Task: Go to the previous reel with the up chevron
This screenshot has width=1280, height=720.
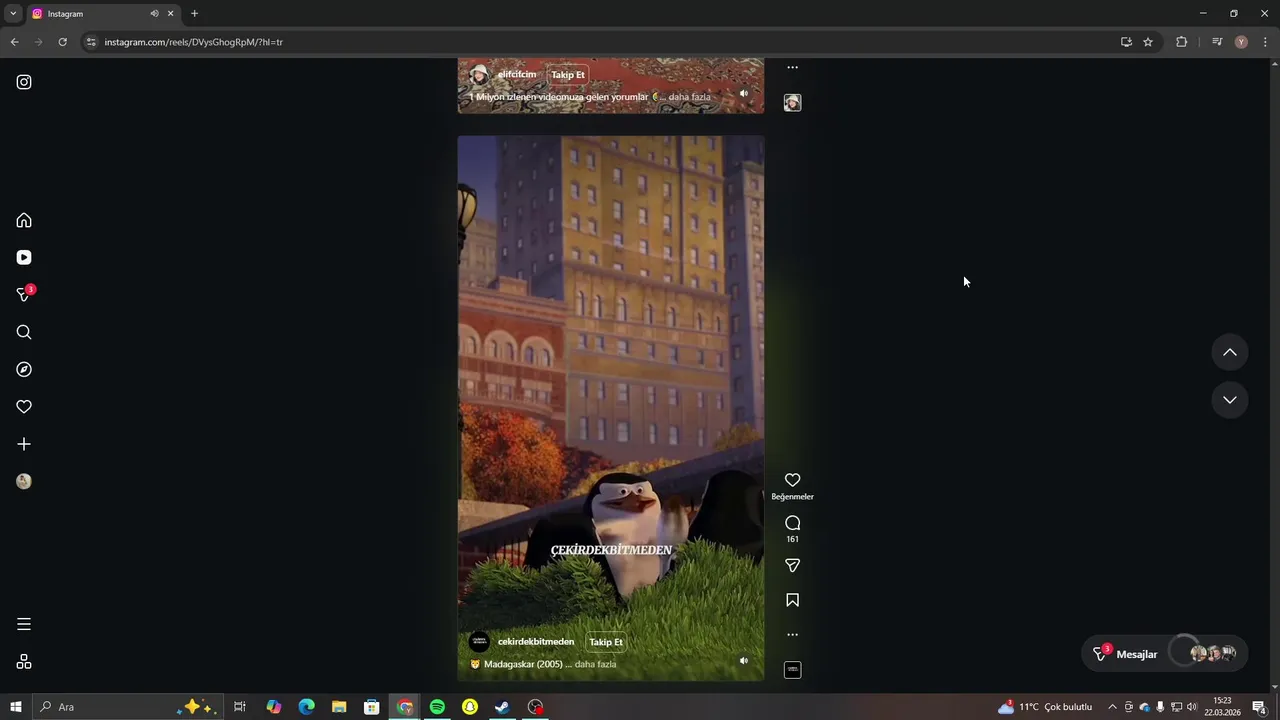Action: 1230,352
